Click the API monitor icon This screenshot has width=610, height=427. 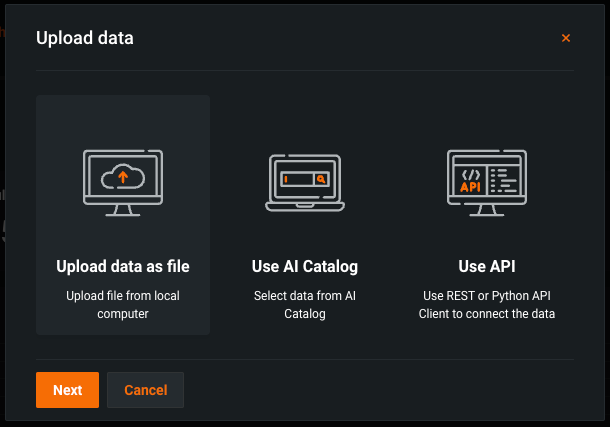click(x=486, y=182)
